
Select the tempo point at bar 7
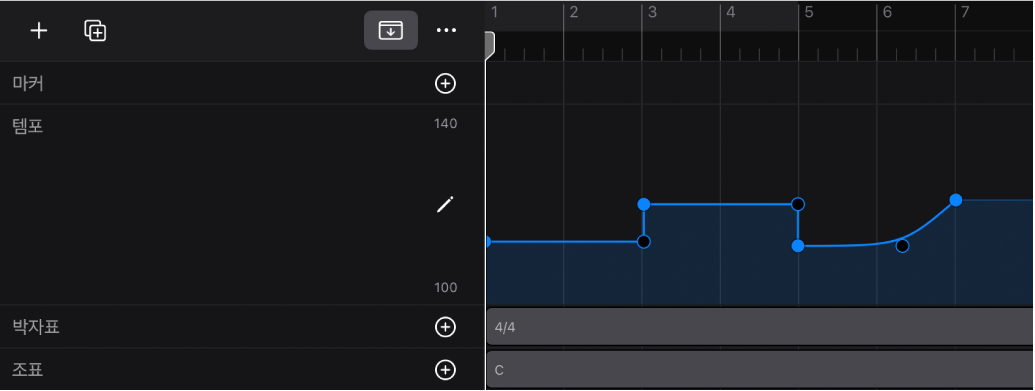956,200
